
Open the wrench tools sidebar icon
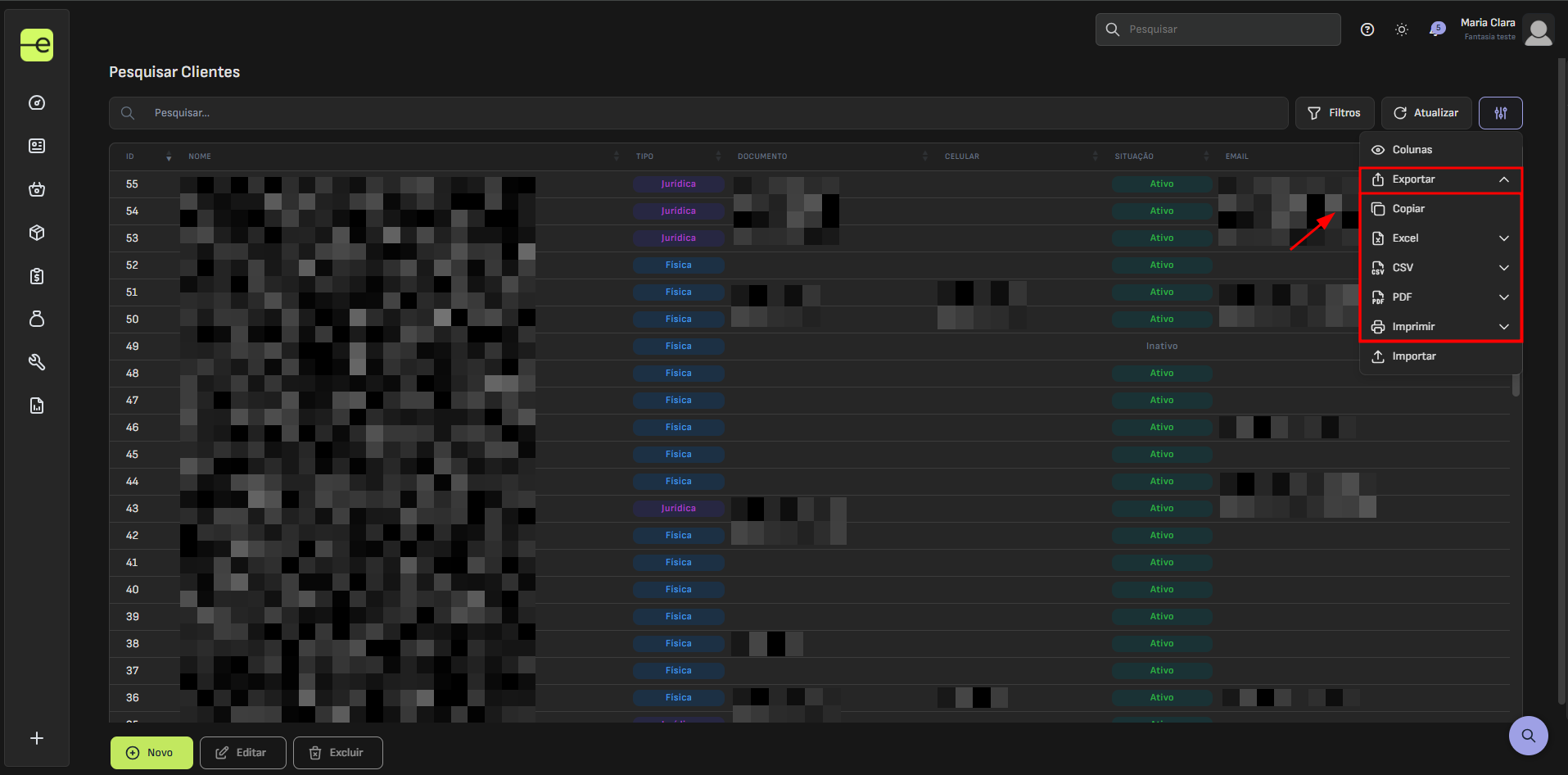coord(37,362)
